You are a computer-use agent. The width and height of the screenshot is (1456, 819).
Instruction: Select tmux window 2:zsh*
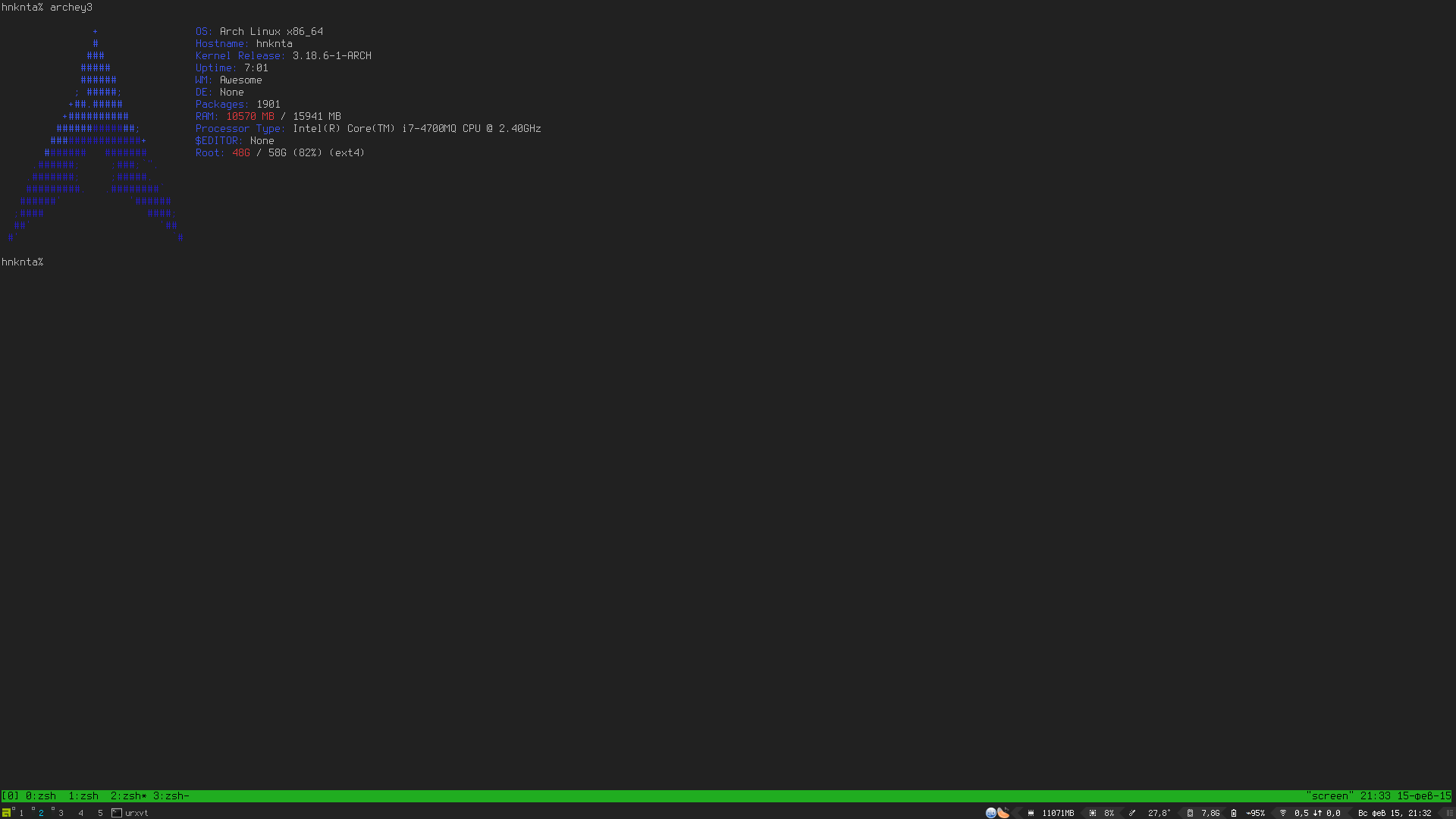(129, 795)
